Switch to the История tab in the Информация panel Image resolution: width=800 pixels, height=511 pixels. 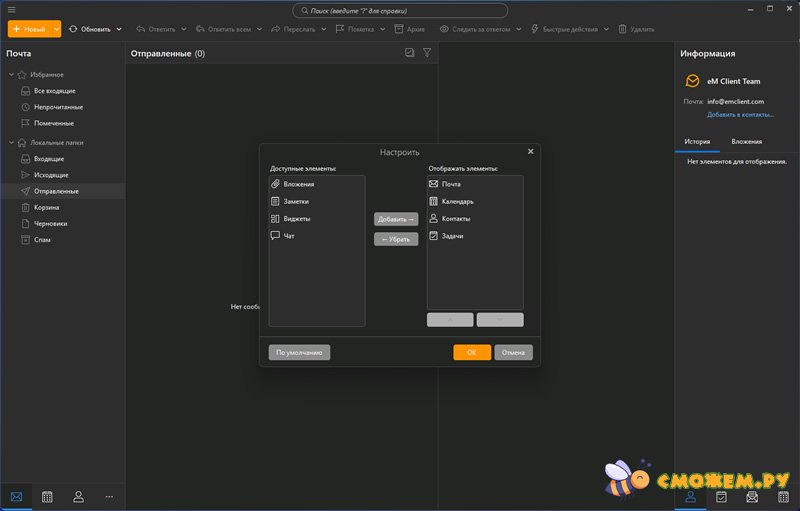(697, 142)
